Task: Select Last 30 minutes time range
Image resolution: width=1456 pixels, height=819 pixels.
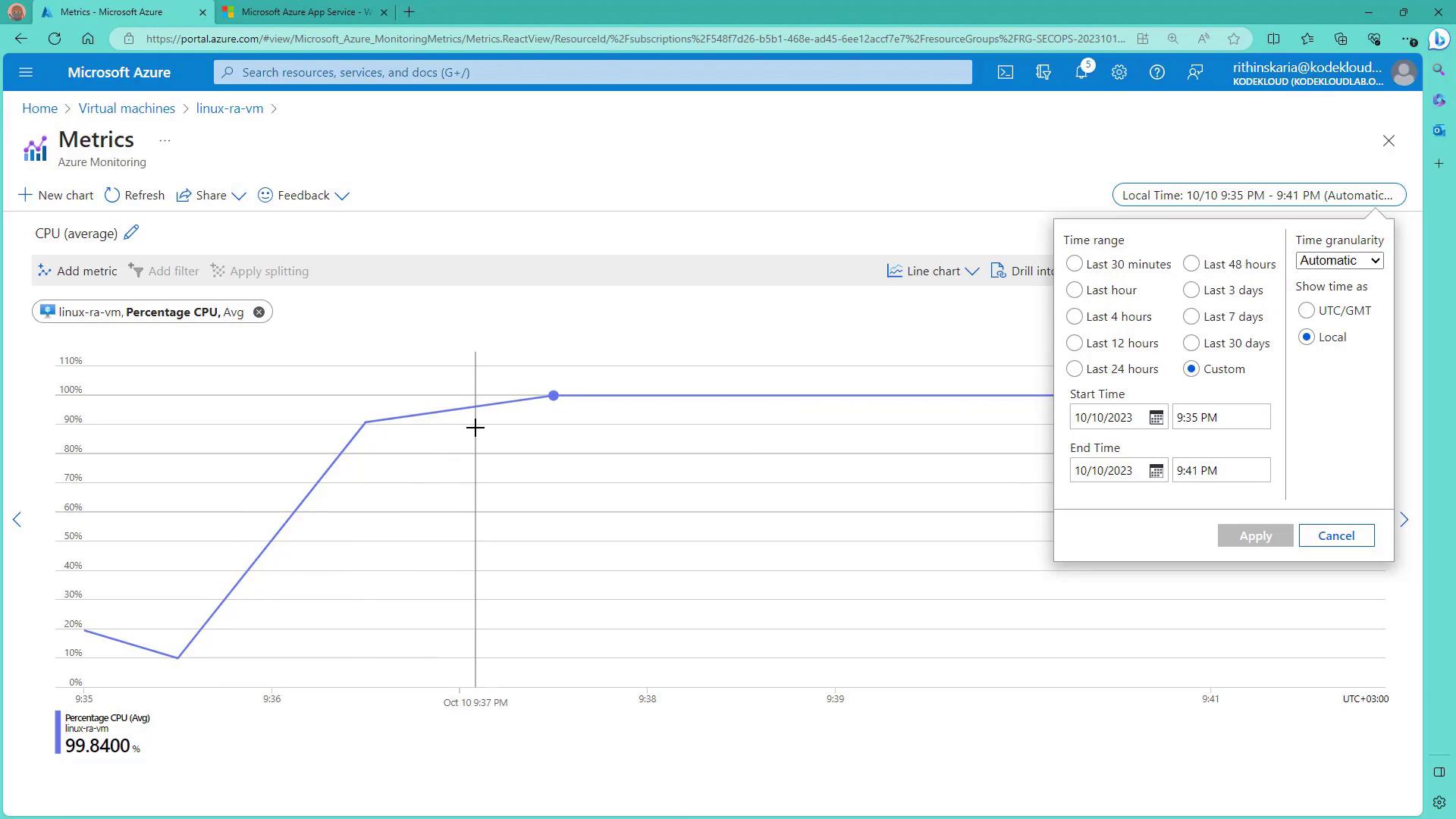Action: (1074, 264)
